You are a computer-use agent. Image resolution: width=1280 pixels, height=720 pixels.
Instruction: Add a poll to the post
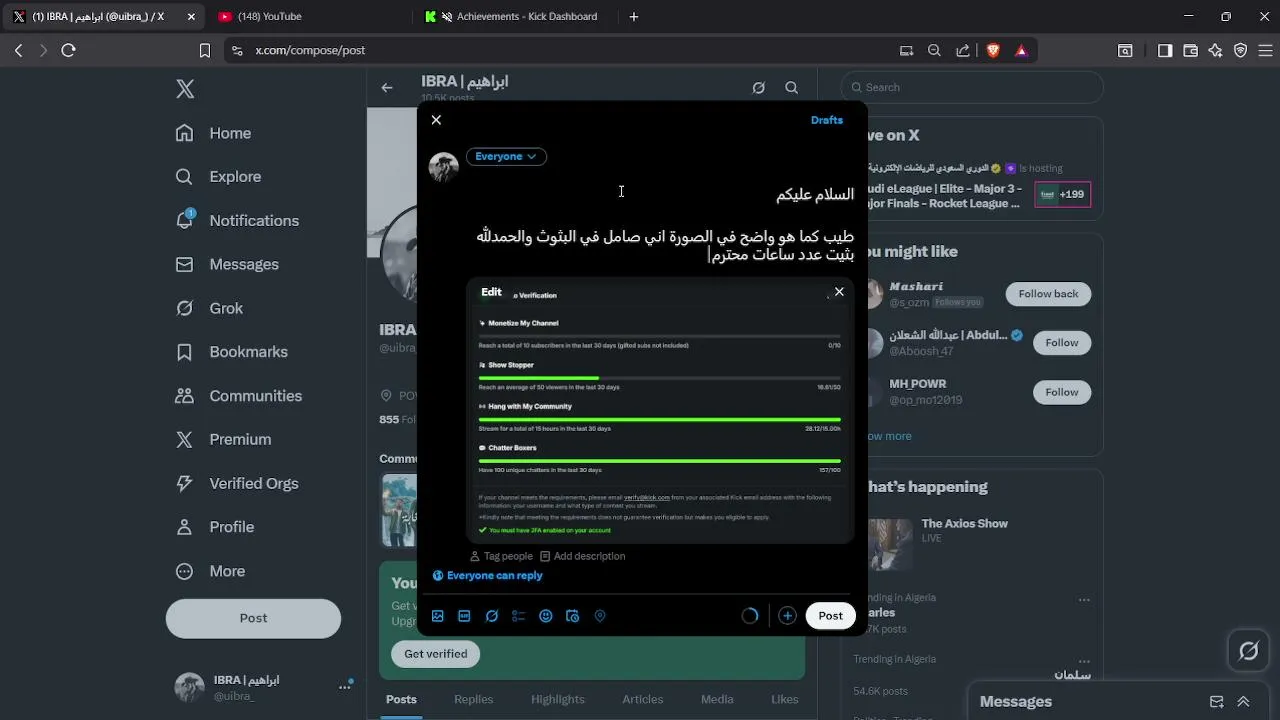tap(518, 616)
